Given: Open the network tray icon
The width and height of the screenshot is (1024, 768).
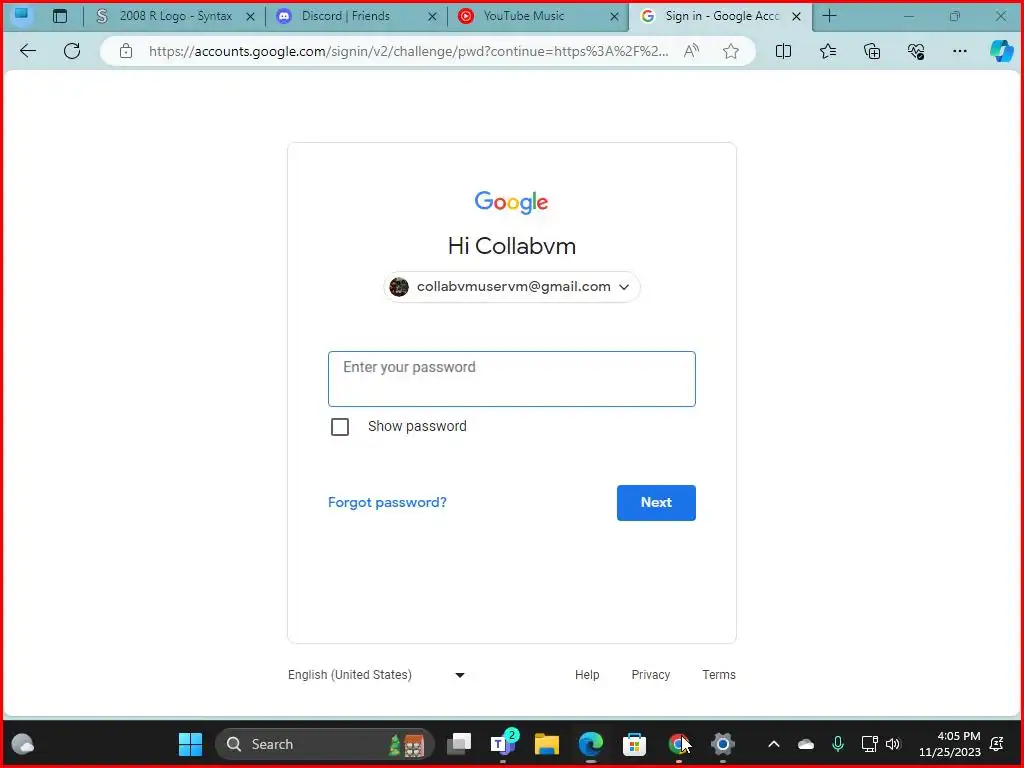Looking at the screenshot, I should 869,744.
